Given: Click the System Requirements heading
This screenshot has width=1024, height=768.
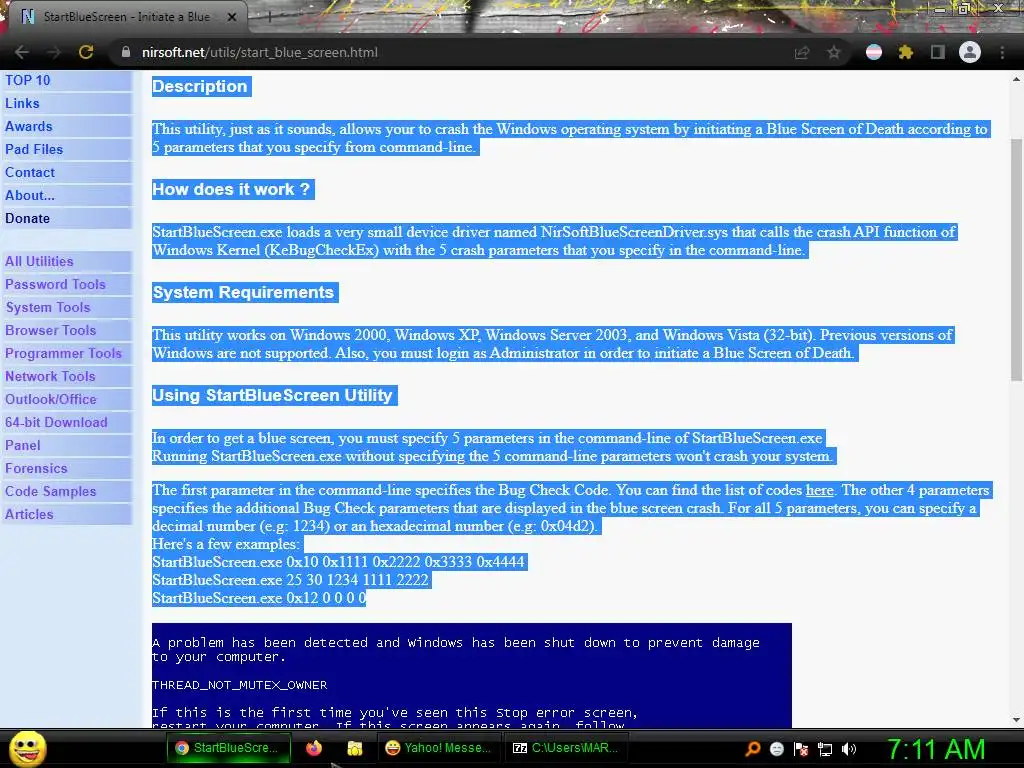Looking at the screenshot, I should 243,293.
